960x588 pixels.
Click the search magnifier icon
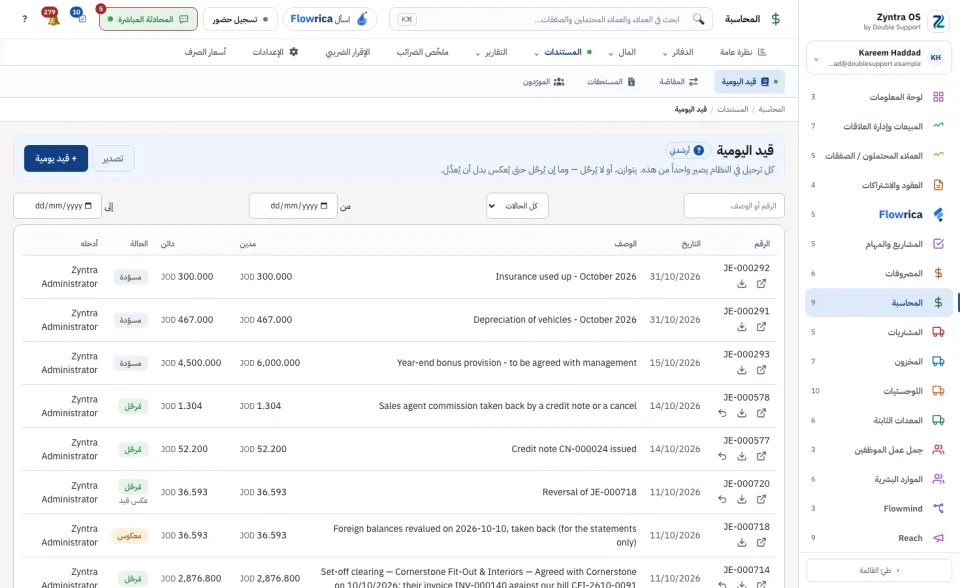click(698, 19)
